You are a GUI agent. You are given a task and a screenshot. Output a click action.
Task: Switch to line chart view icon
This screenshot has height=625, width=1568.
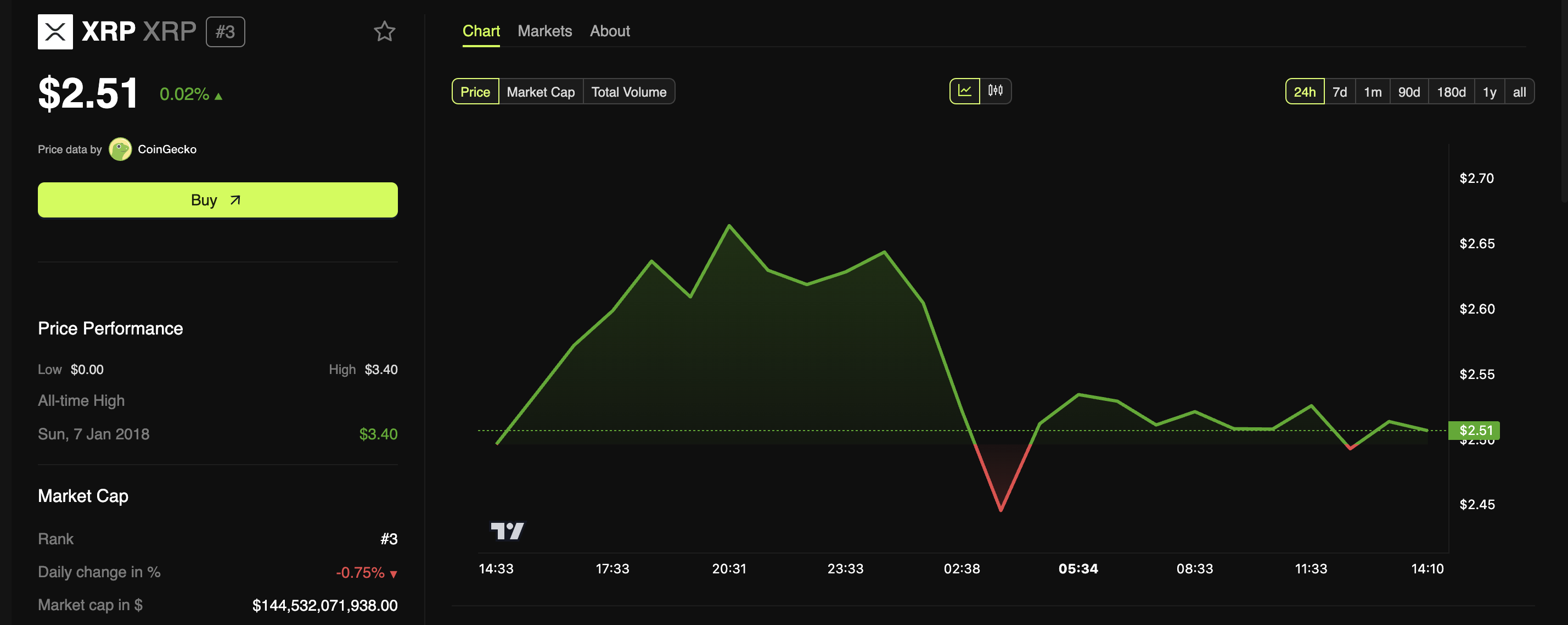point(963,91)
